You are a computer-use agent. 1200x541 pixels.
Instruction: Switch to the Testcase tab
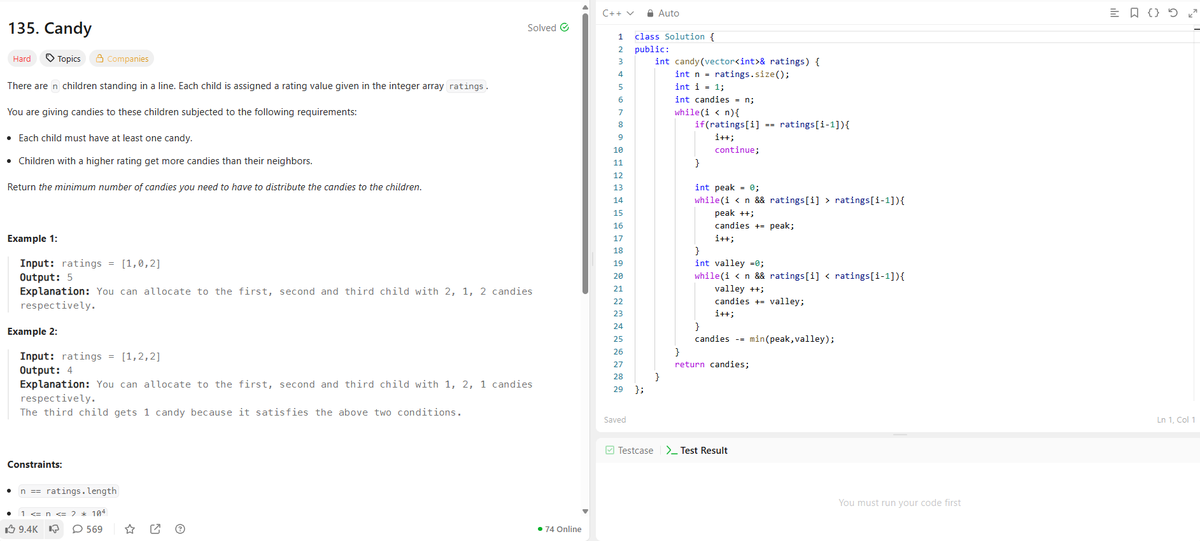[629, 451]
